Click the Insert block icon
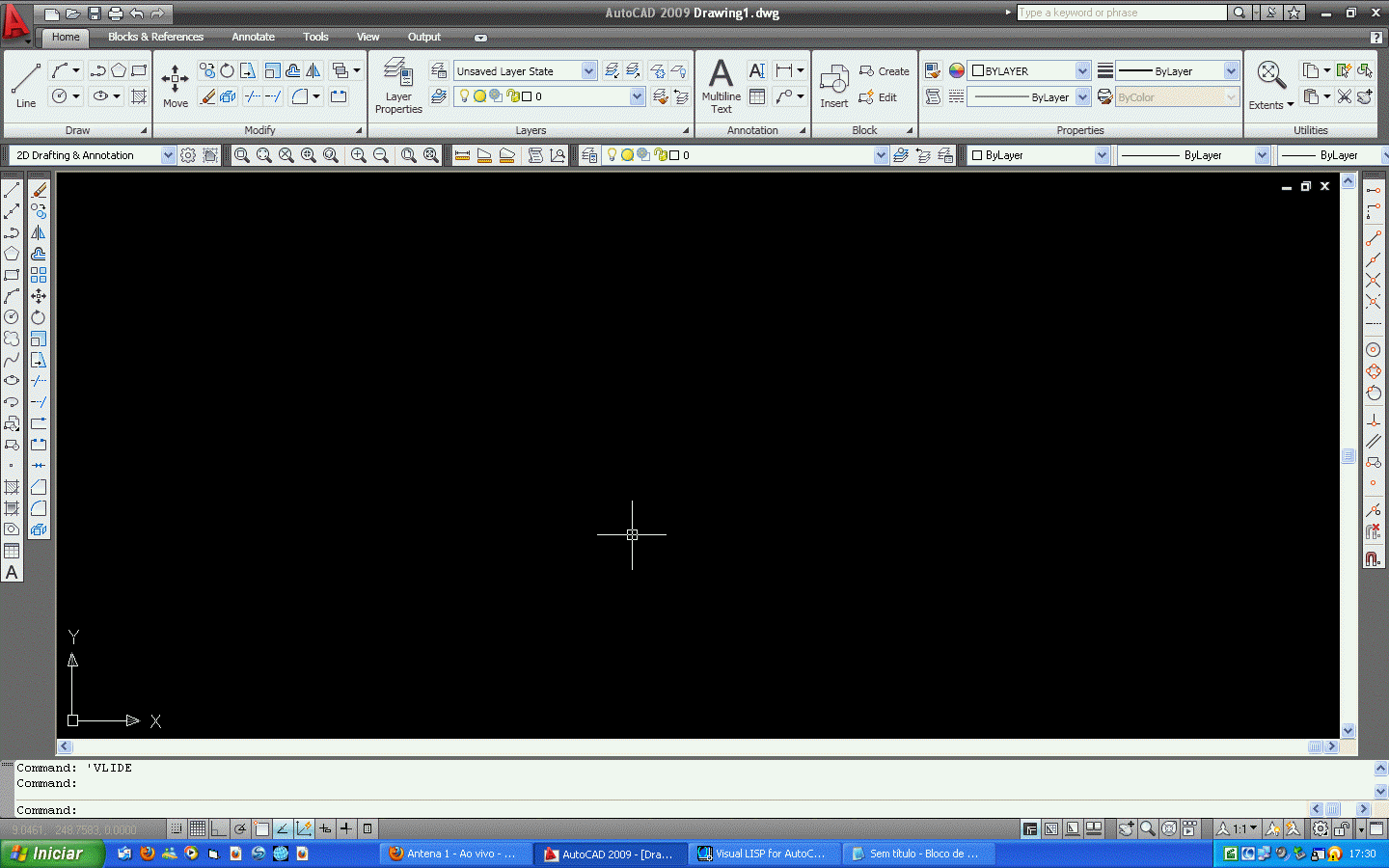 pyautogui.click(x=833, y=85)
